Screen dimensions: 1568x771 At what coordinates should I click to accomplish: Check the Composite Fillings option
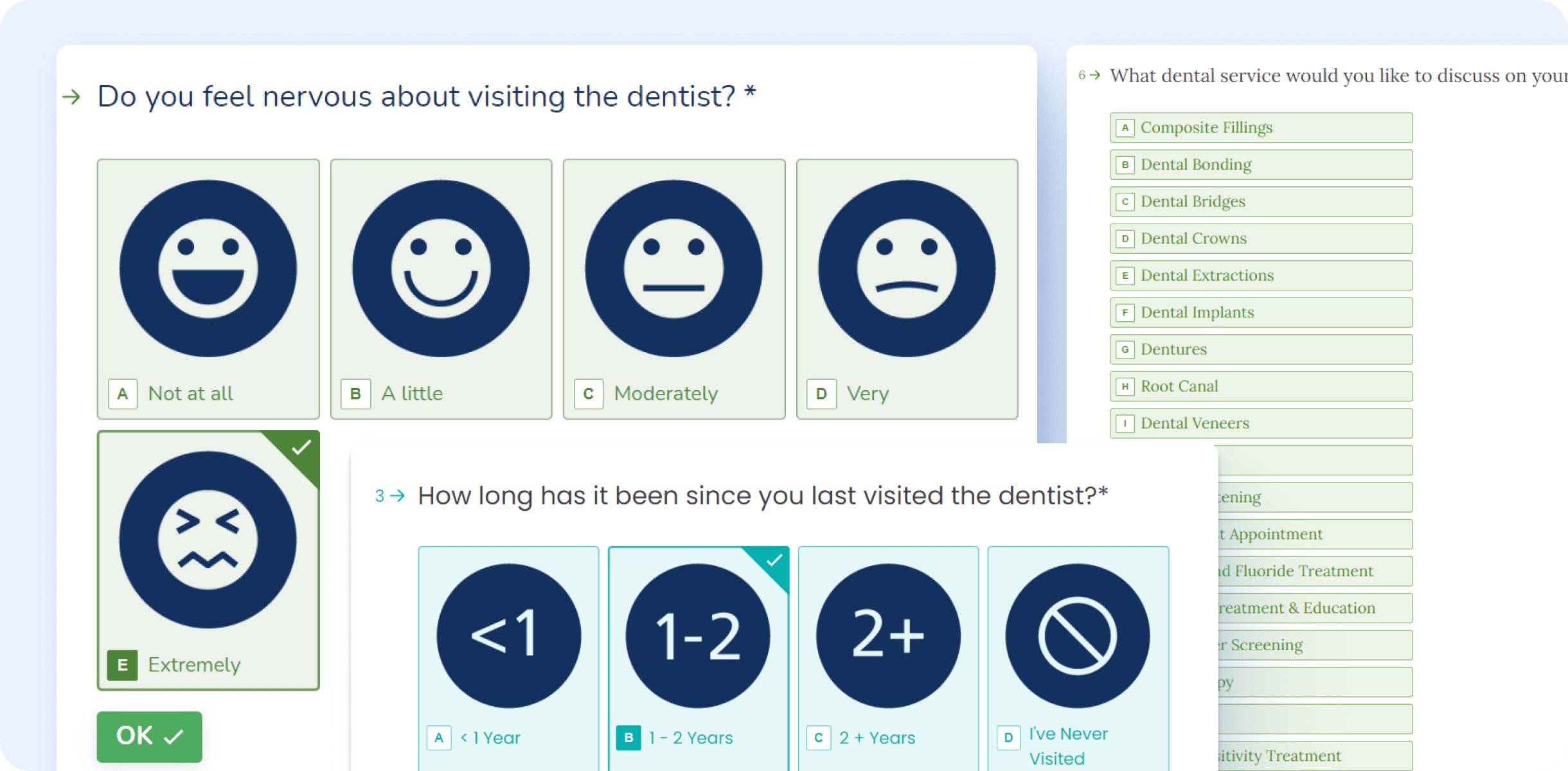coord(1260,128)
